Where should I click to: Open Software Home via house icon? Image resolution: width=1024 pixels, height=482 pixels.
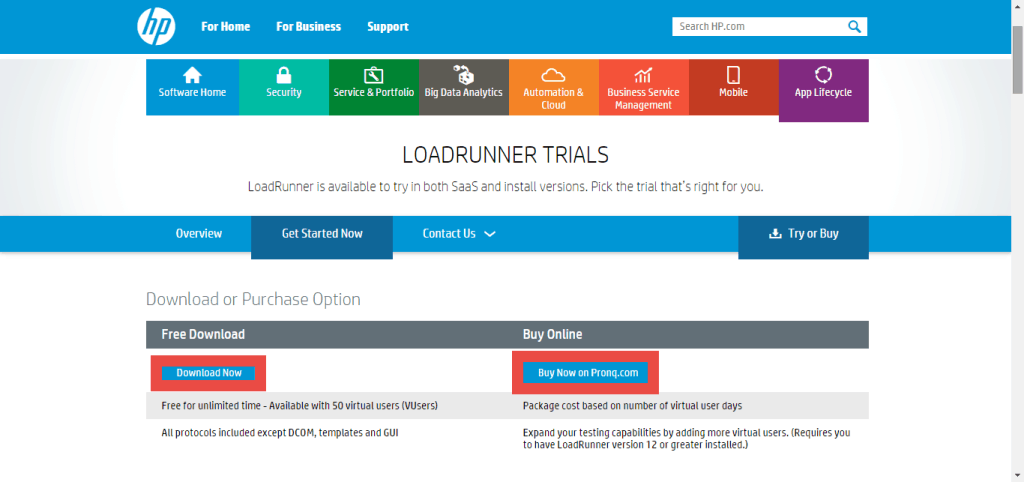[x=192, y=74]
